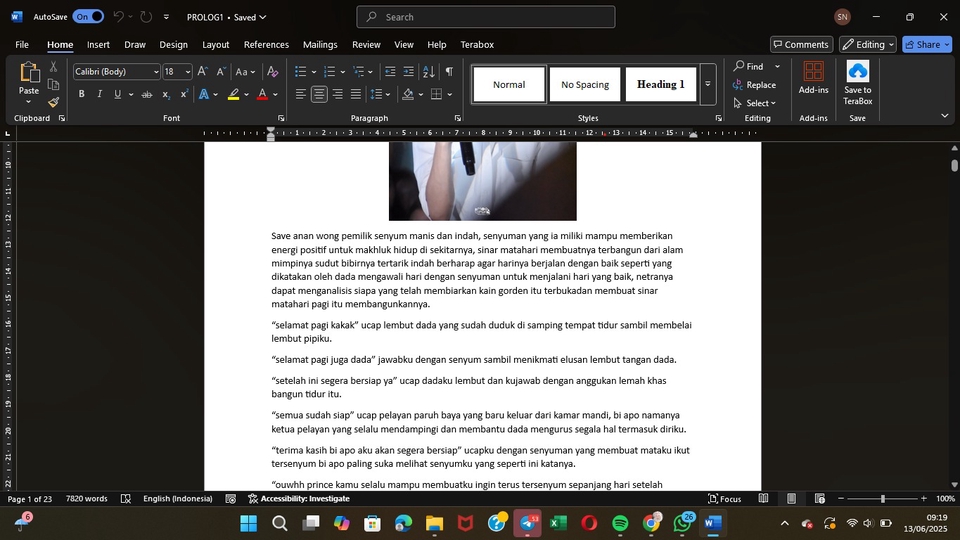The height and width of the screenshot is (540, 960).
Task: Switch to the References tab
Action: [266, 45]
